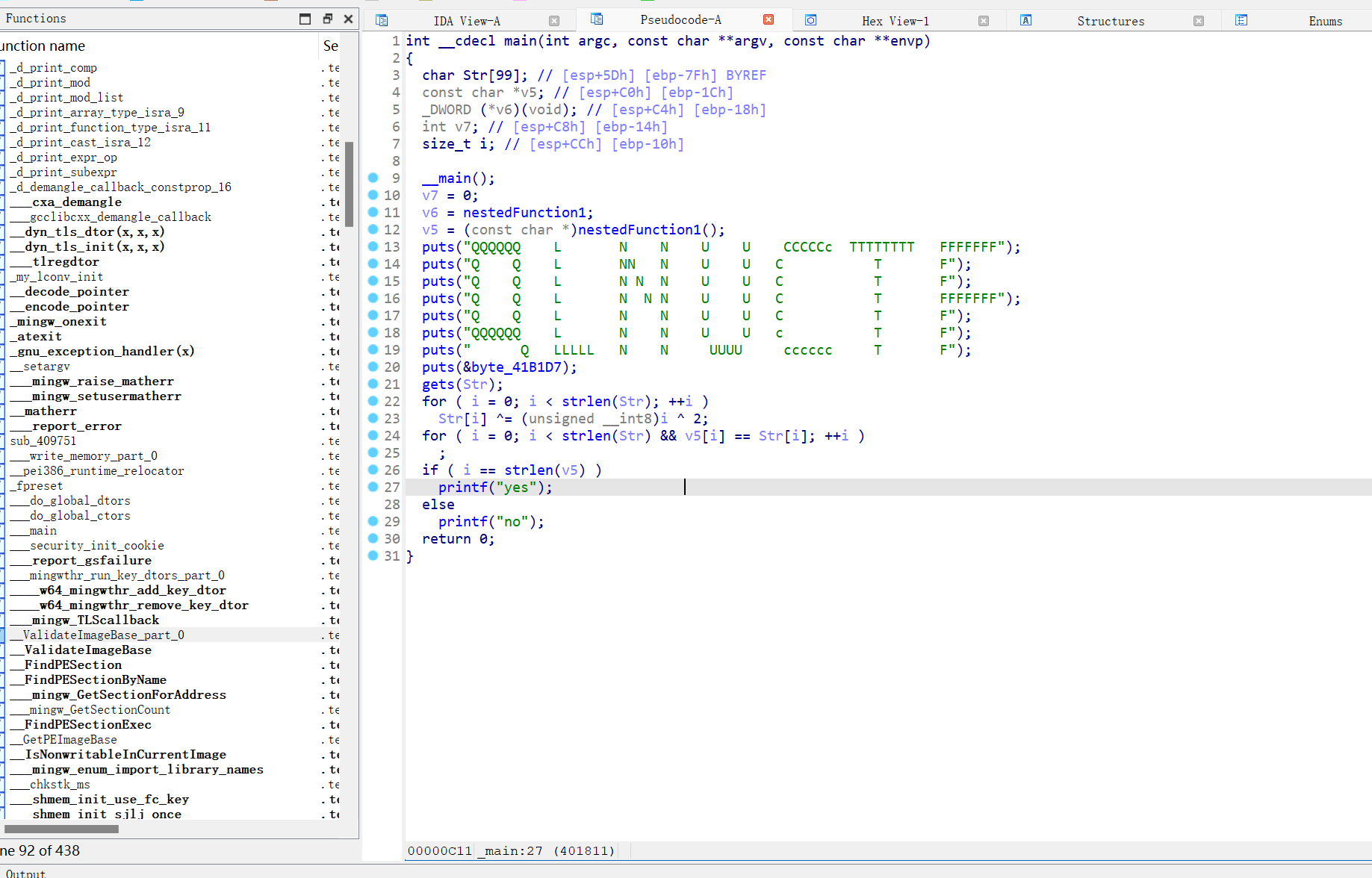Switch to IDA View-A tab
1372x878 pixels.
467,21
